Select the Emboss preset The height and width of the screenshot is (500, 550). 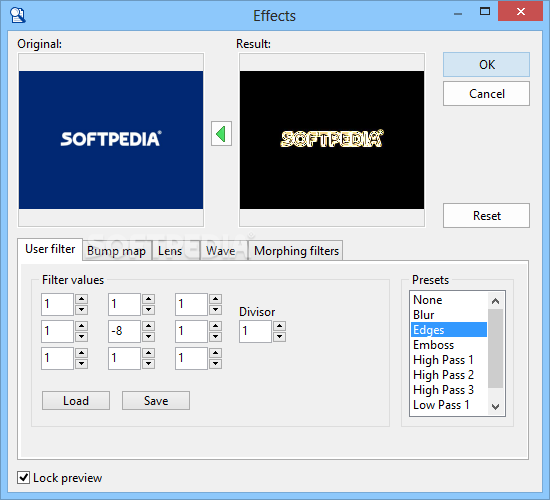[x=449, y=345]
